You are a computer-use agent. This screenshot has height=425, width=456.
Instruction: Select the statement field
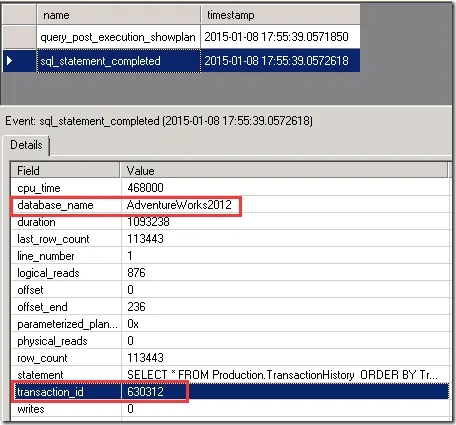[x=40, y=375]
